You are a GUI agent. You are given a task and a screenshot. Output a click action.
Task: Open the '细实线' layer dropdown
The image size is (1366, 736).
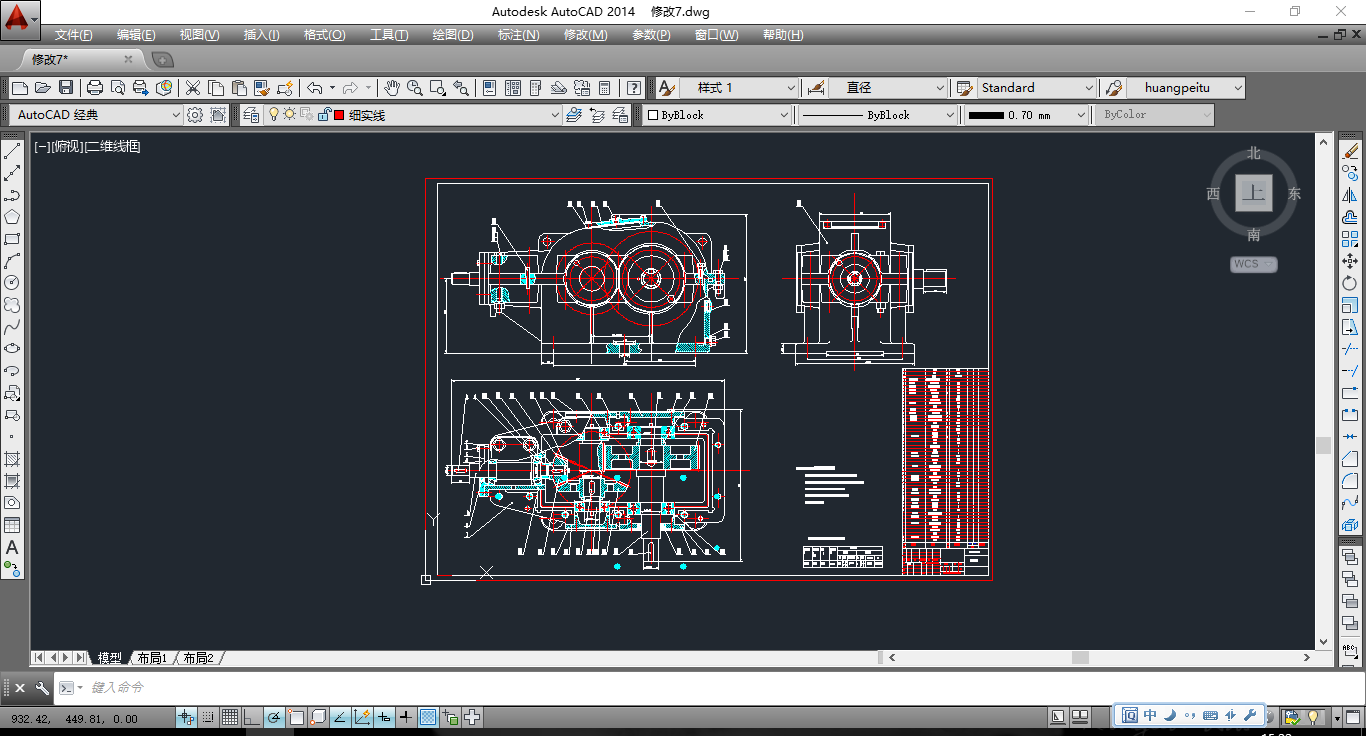[x=555, y=115]
